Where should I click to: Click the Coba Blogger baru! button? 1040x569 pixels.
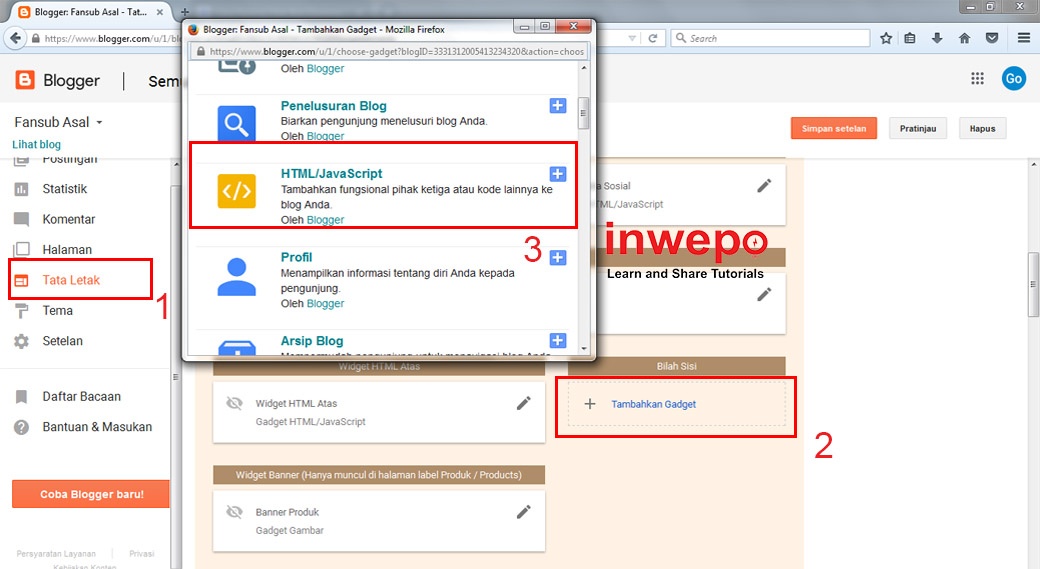91,494
